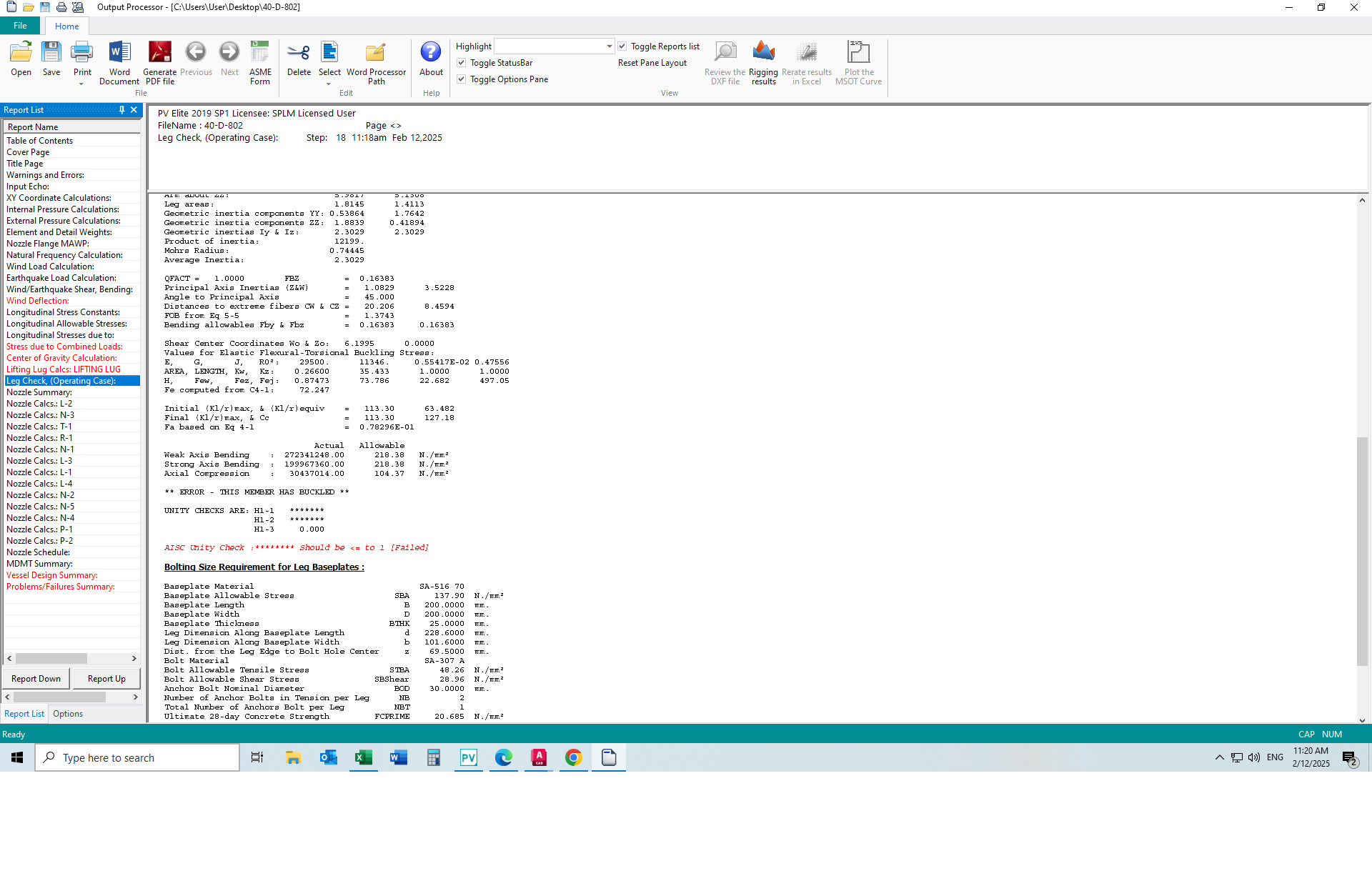
Task: Click the report list horizontal scrollbar thumb
Action: click(51, 659)
